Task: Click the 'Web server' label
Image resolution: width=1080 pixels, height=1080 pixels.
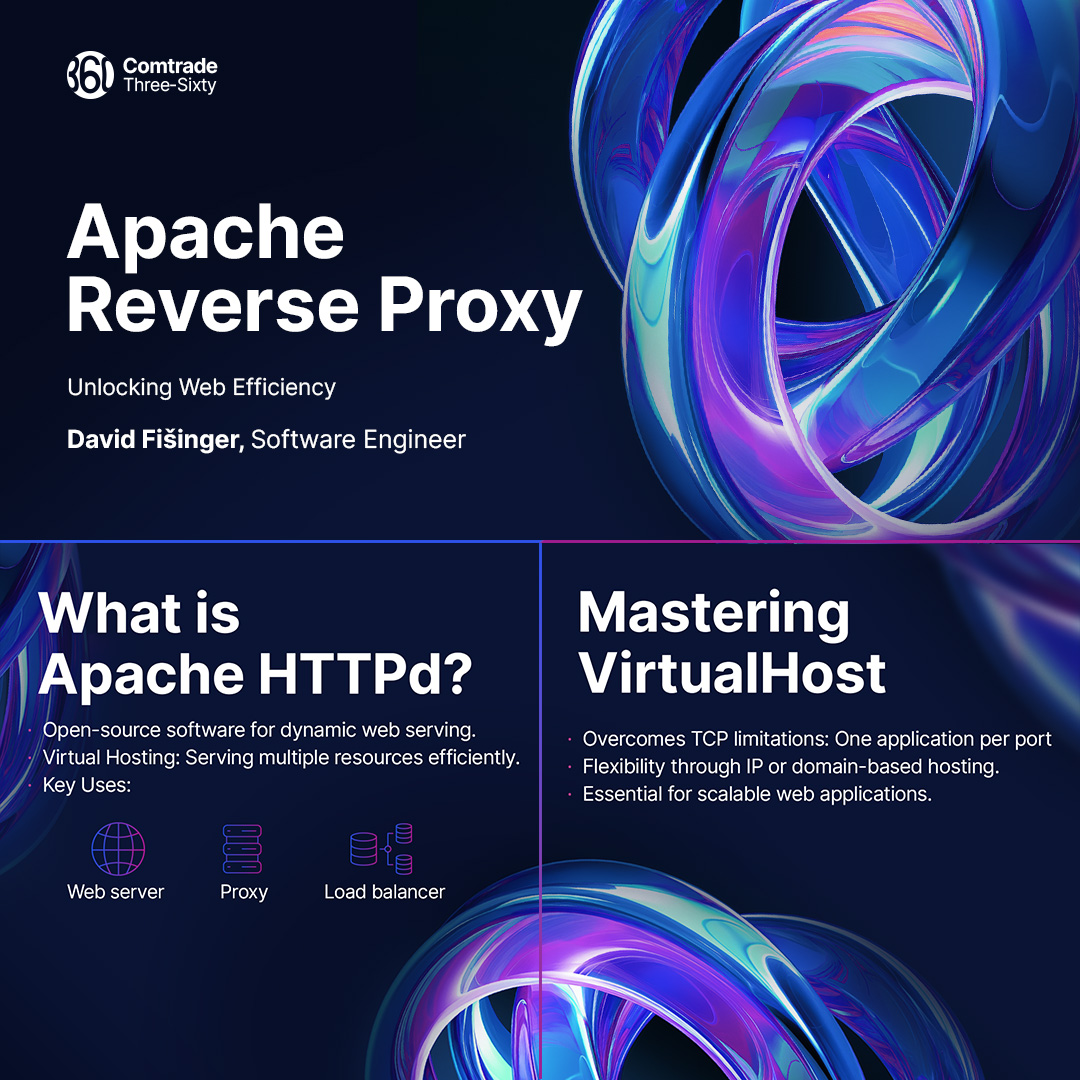Action: [x=116, y=892]
